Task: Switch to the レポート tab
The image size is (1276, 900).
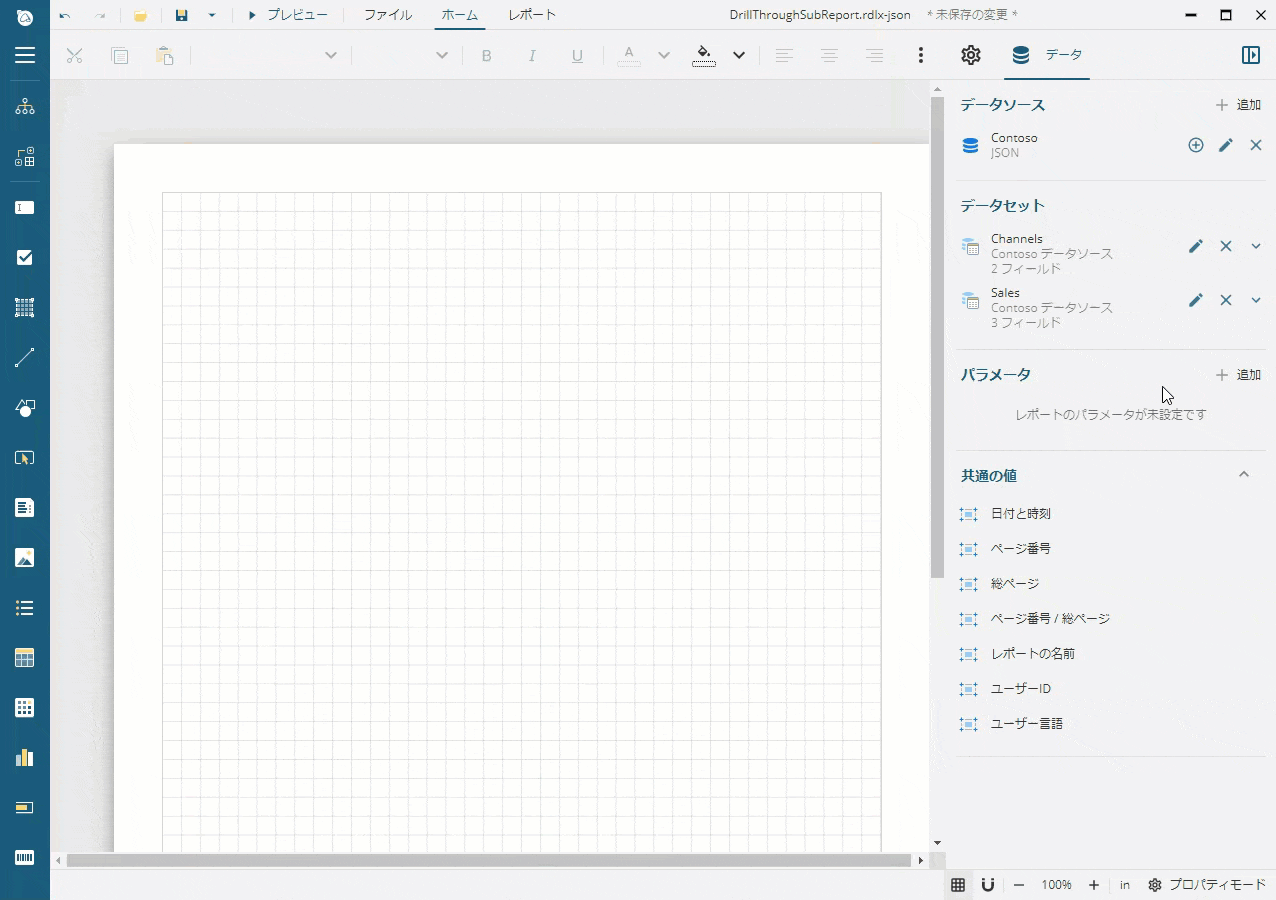Action: point(532,15)
